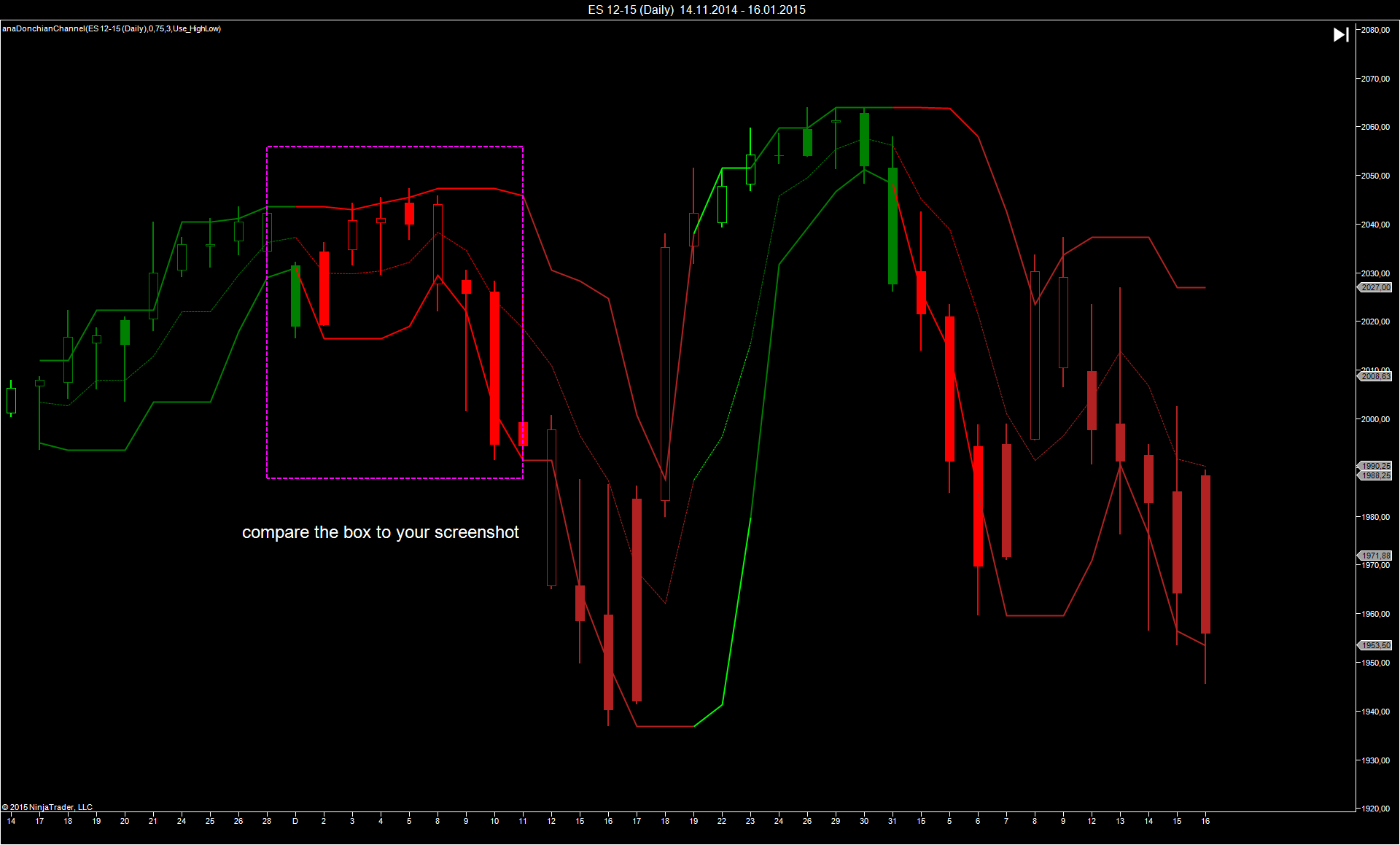
Task: Click the last candle above date 16
Action: click(x=1205, y=554)
